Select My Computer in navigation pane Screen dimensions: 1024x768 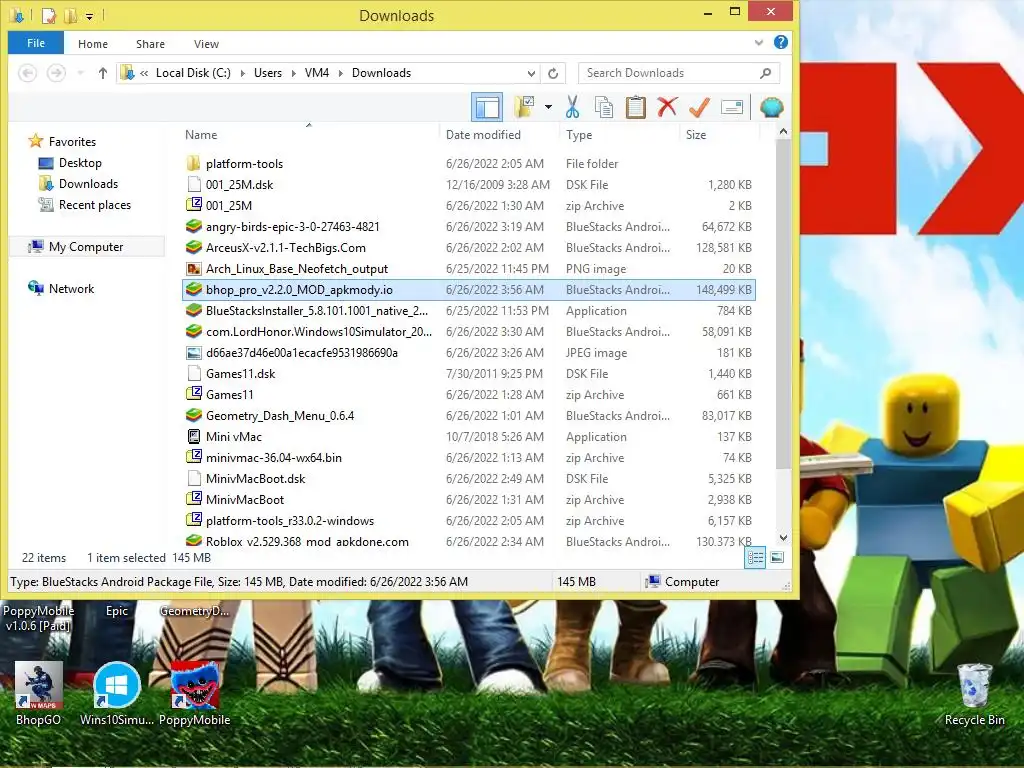pos(86,247)
